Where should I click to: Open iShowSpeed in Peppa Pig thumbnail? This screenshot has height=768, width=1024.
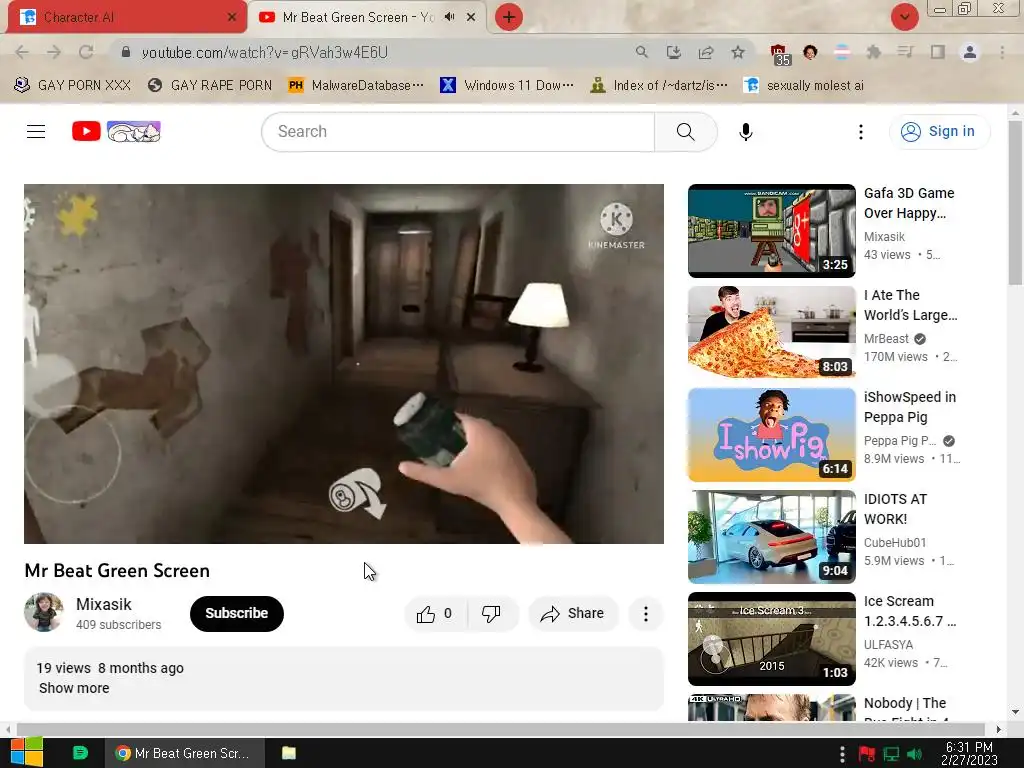tap(771, 434)
